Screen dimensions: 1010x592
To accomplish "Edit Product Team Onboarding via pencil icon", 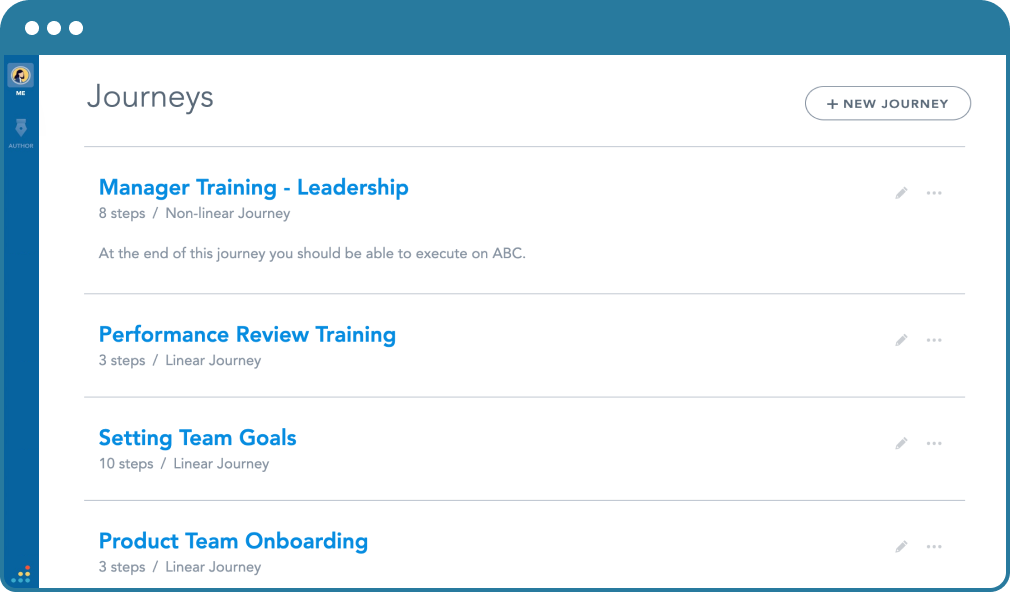I will (901, 546).
